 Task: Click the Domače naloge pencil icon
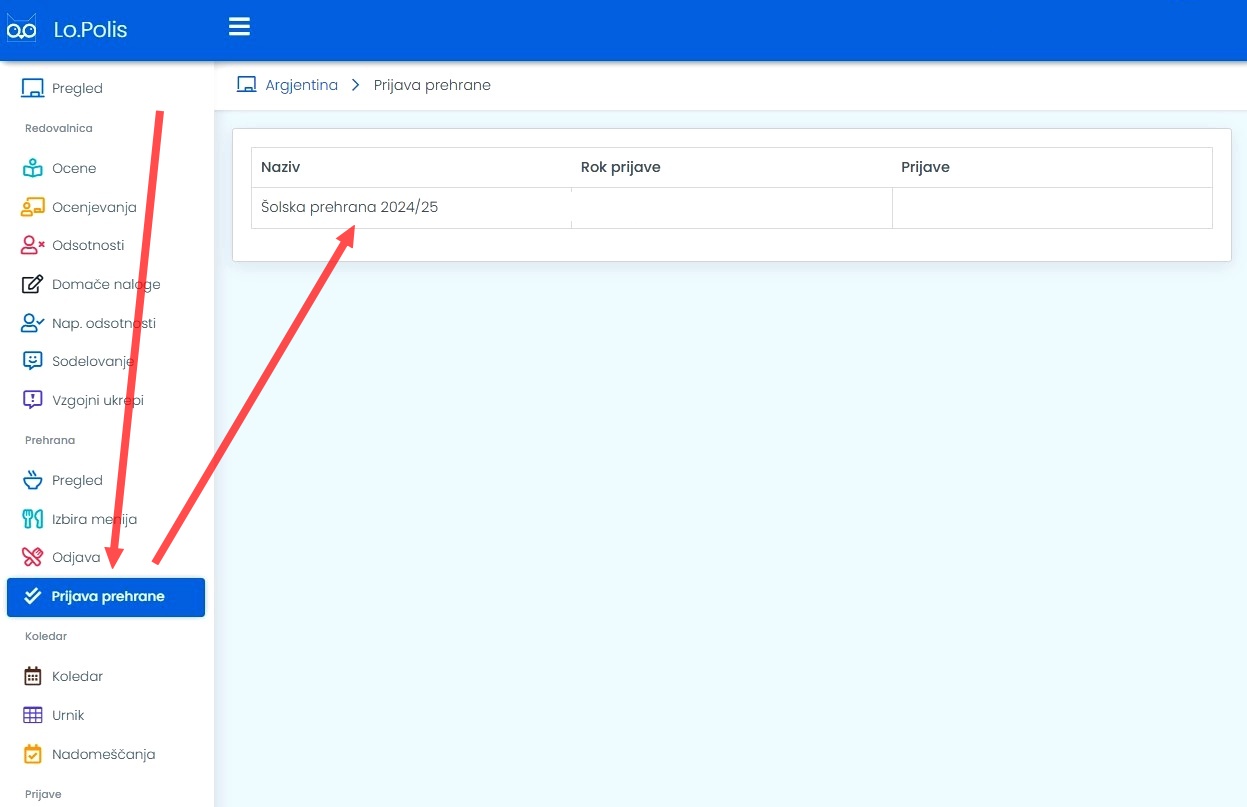point(33,284)
